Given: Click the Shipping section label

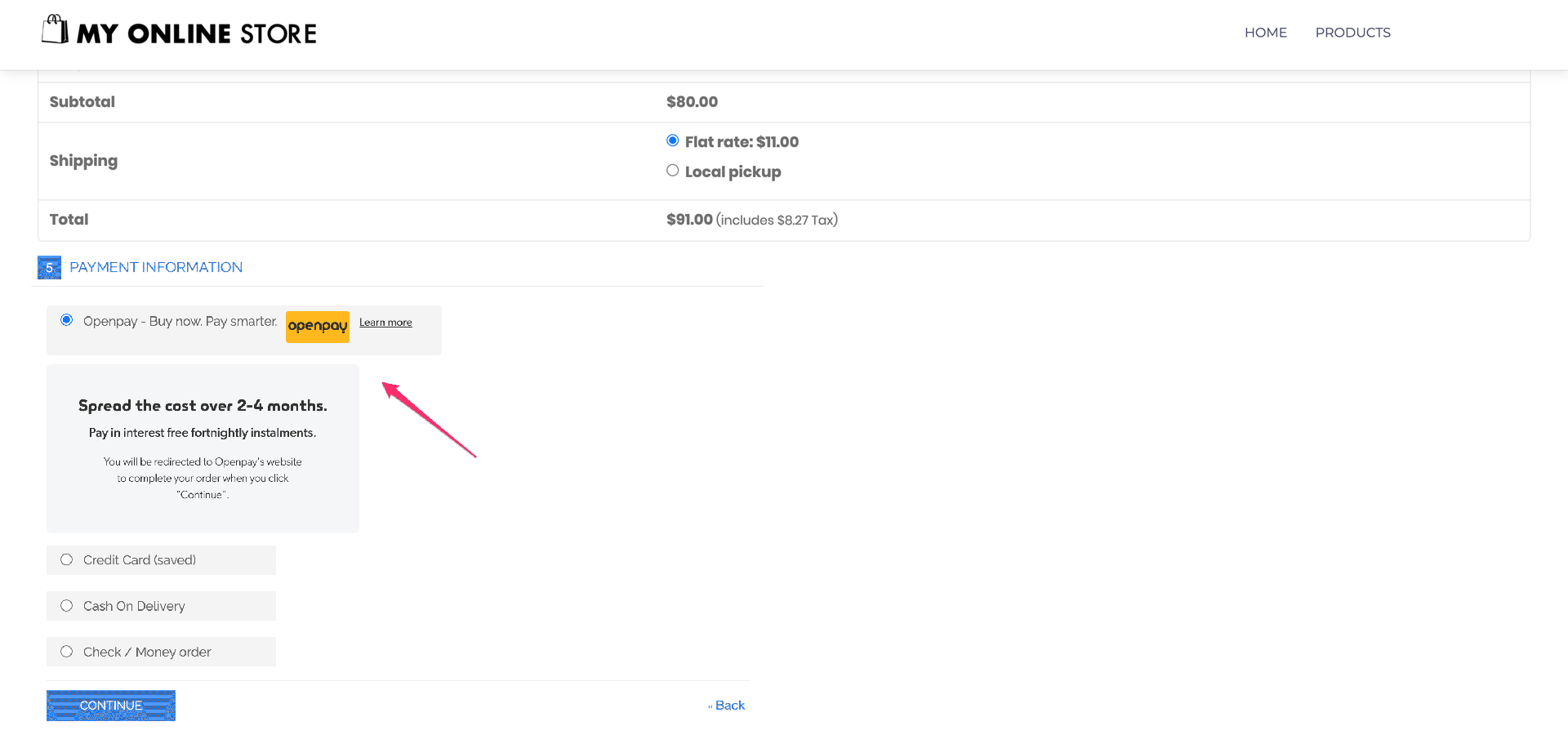Looking at the screenshot, I should (x=83, y=160).
